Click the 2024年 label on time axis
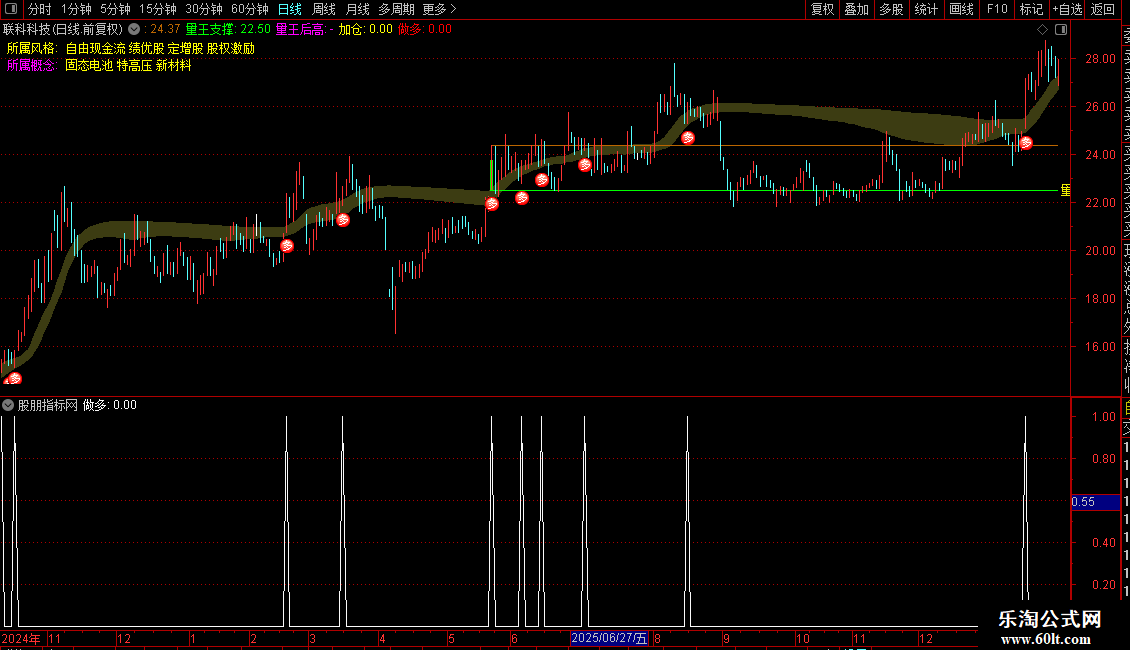Viewport: 1130px width, 650px height. pyautogui.click(x=20, y=638)
